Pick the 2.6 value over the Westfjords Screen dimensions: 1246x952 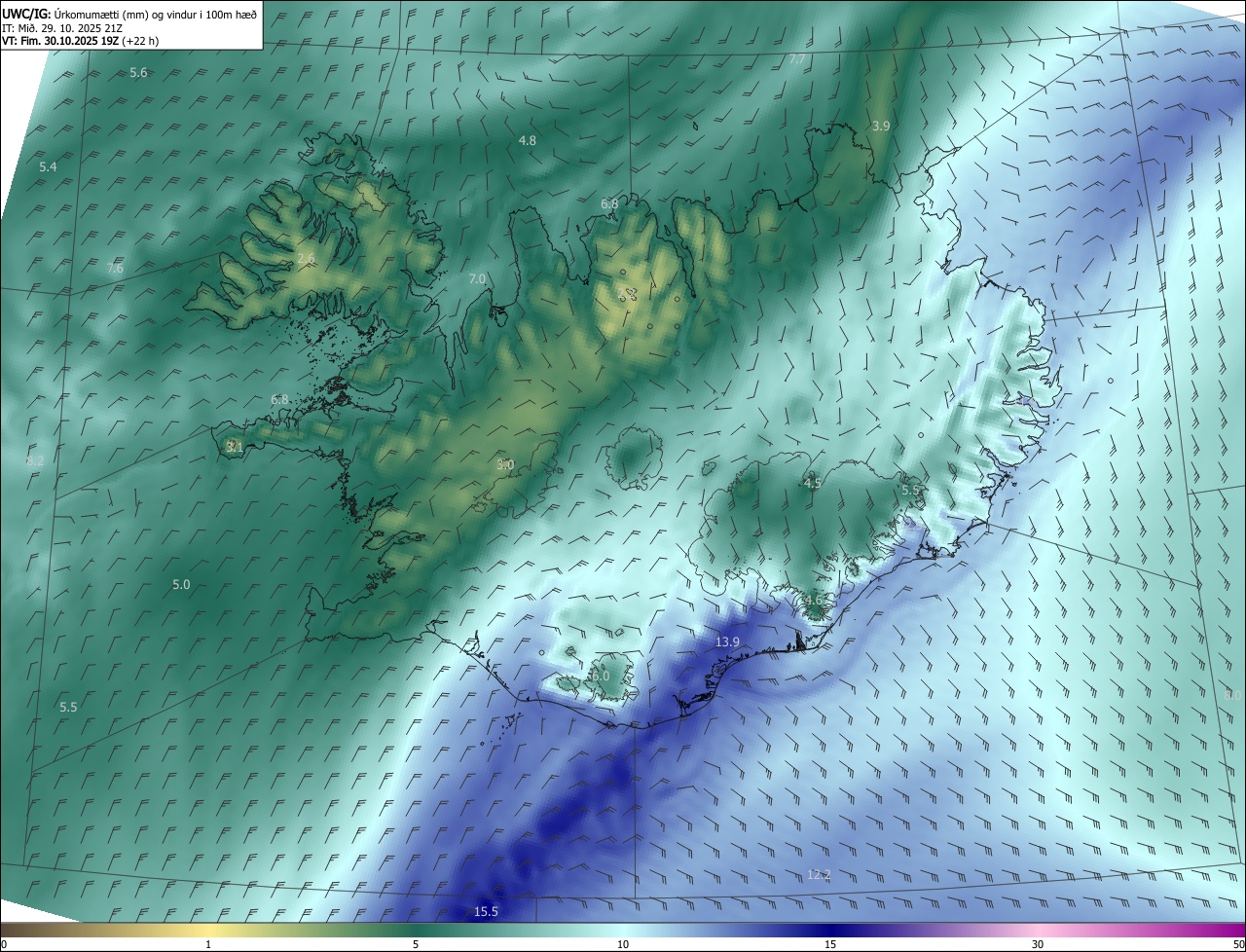coord(306,258)
